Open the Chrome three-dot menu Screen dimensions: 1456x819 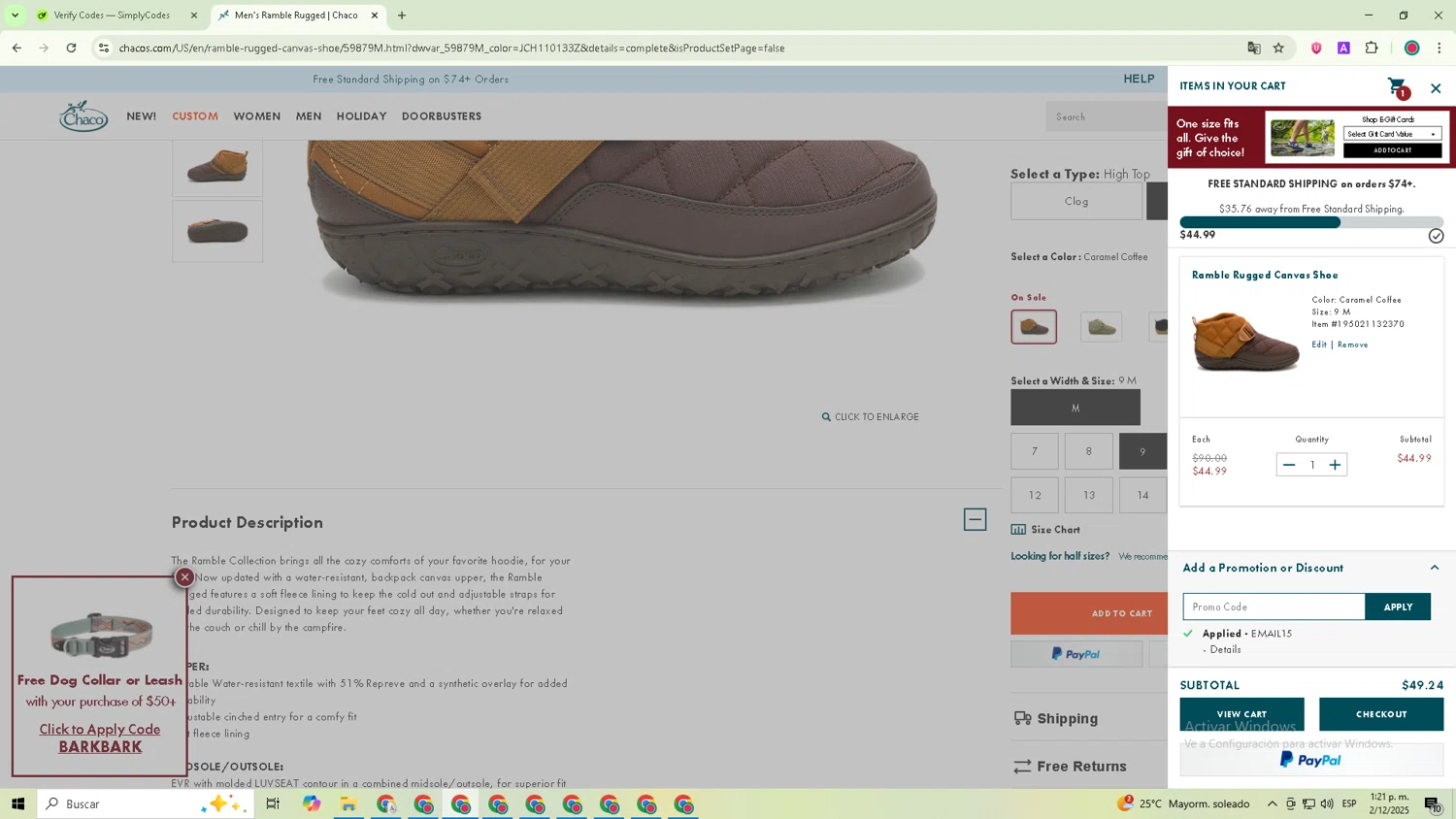[x=1439, y=48]
